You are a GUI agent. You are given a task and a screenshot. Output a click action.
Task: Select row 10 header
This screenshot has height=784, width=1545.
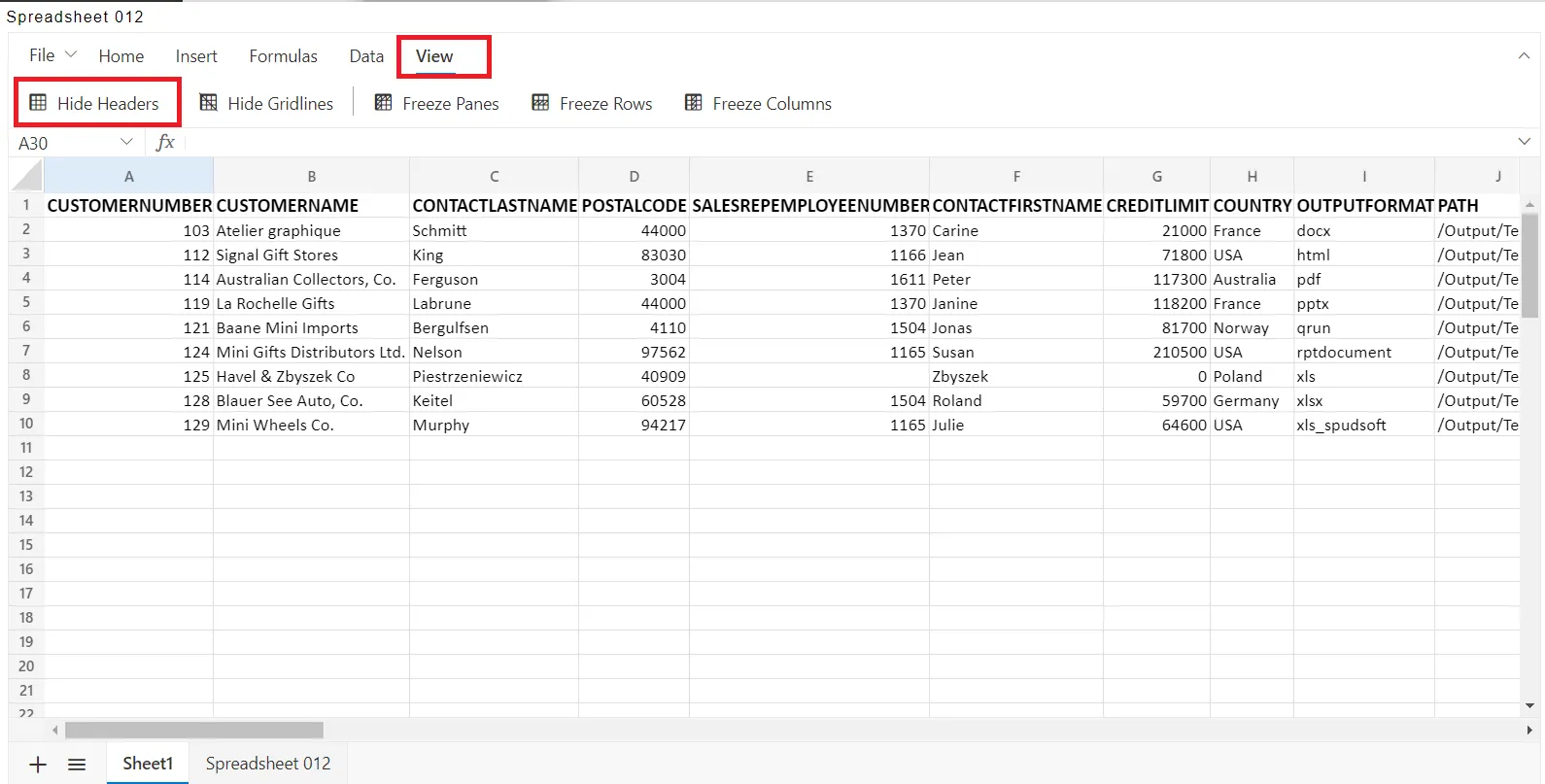[x=26, y=424]
